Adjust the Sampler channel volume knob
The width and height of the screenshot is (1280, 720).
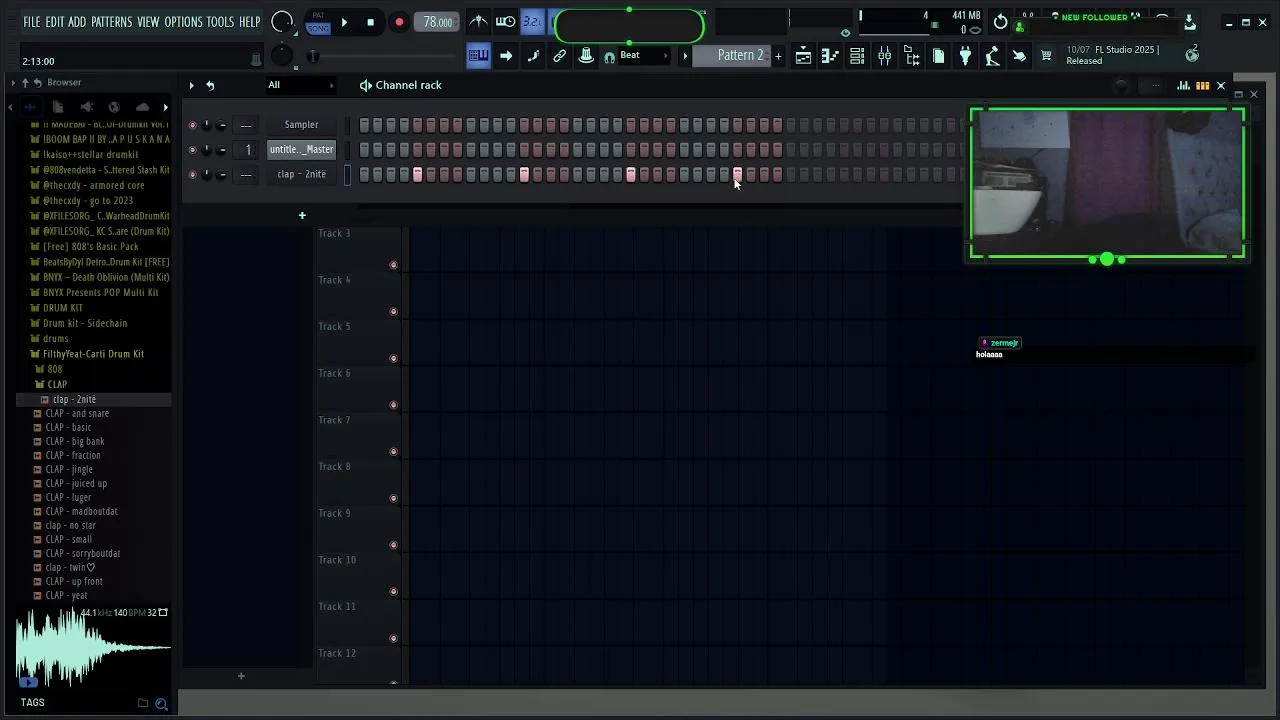(221, 125)
